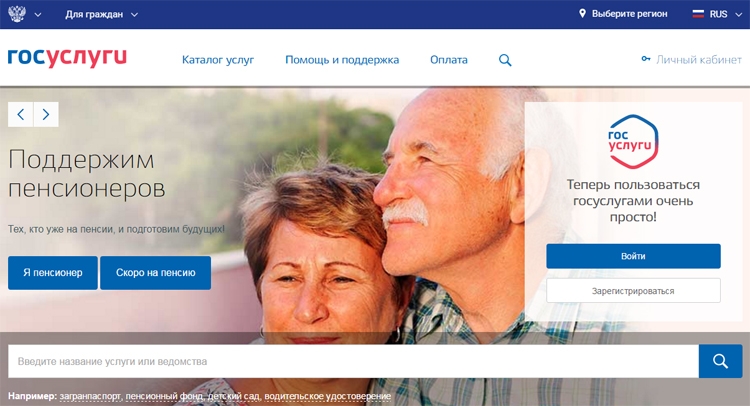Show next banner slide arrow

46,114
